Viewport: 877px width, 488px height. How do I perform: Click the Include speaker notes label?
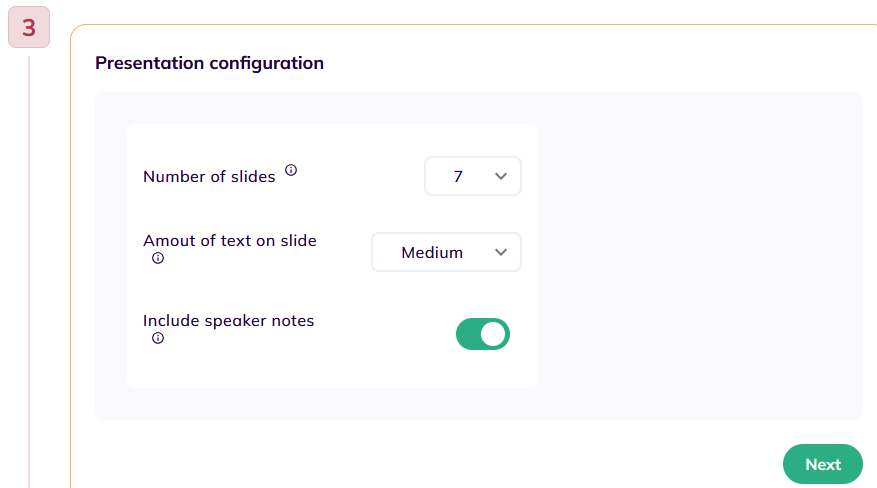pyautogui.click(x=228, y=321)
